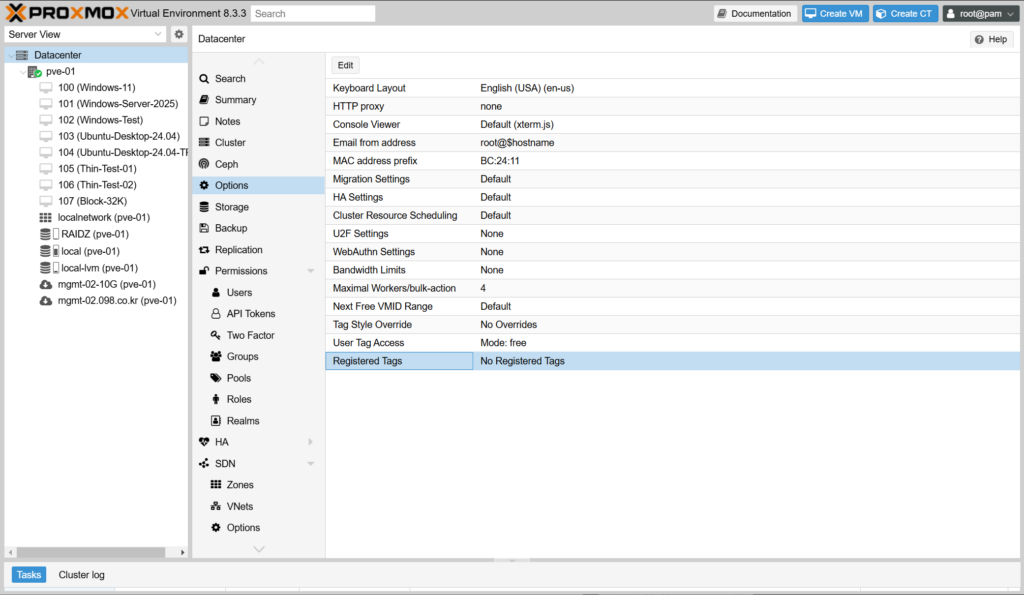Expand the HA section arrow
The width and height of the screenshot is (1024, 595).
(x=311, y=442)
